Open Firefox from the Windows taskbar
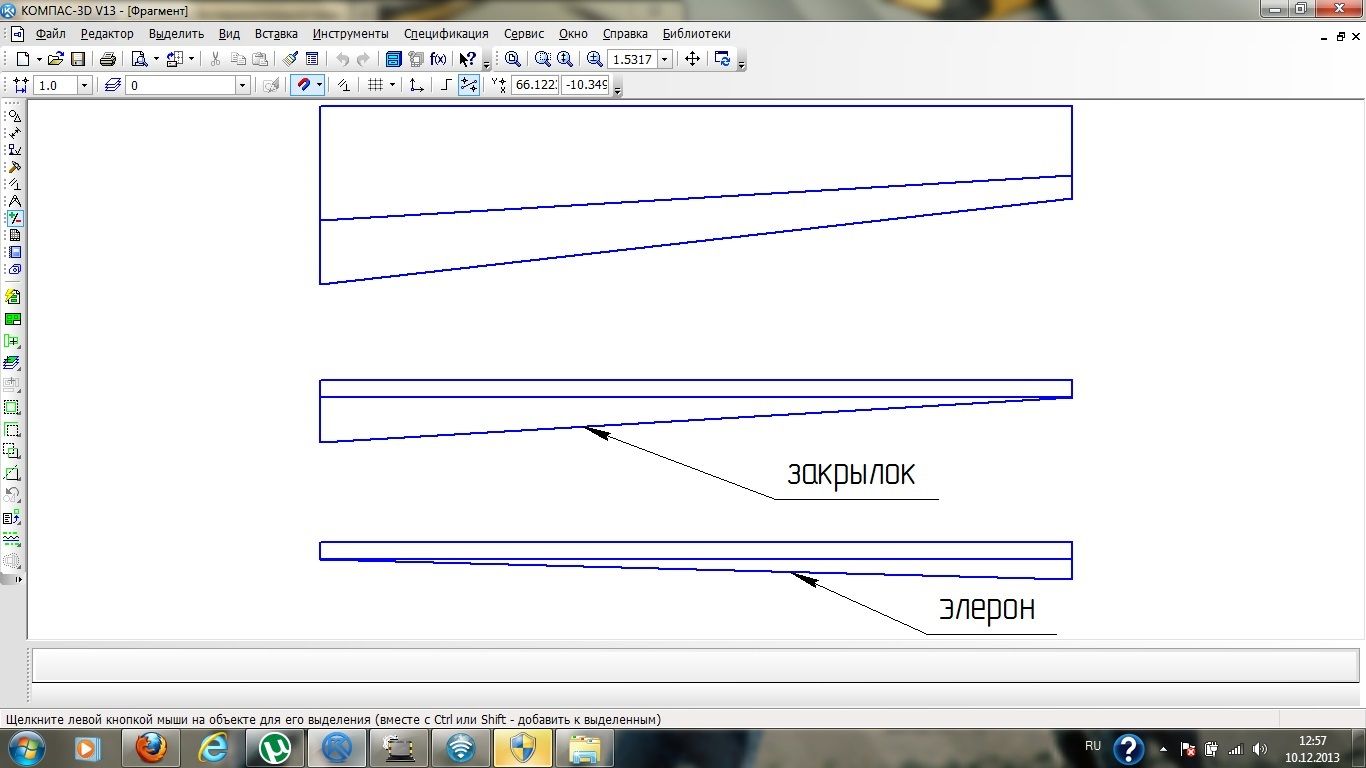 tap(151, 747)
